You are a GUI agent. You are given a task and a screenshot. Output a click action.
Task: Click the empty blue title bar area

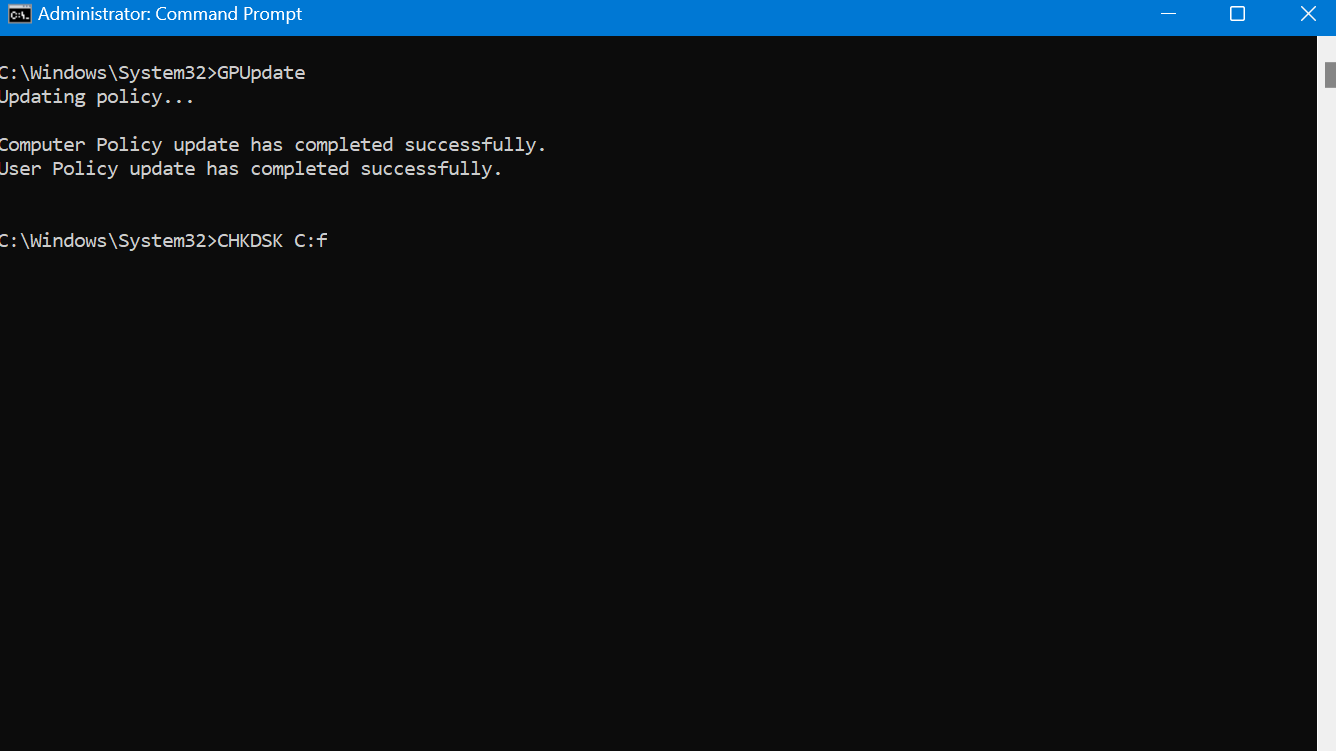tap(720, 14)
